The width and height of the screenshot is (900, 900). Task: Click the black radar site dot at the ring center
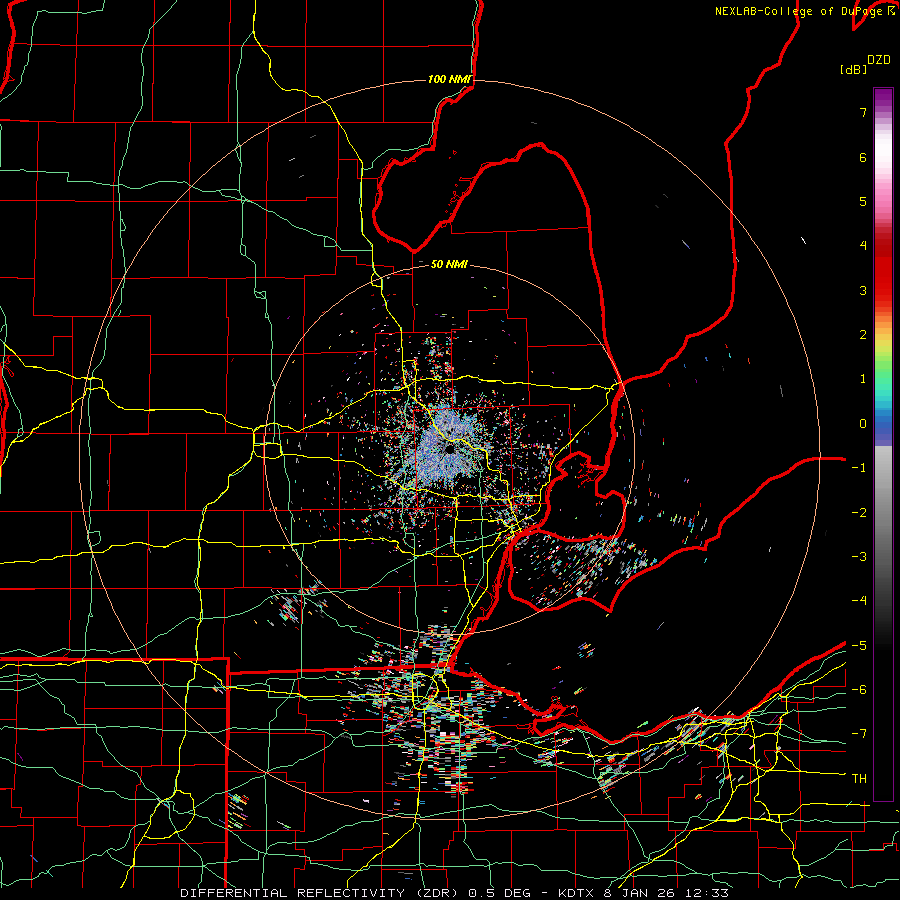[x=449, y=449]
